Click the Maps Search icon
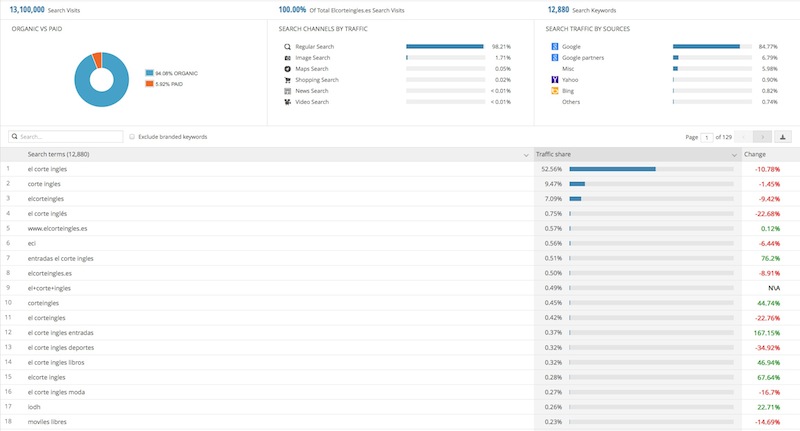The height and width of the screenshot is (431, 800). point(287,69)
